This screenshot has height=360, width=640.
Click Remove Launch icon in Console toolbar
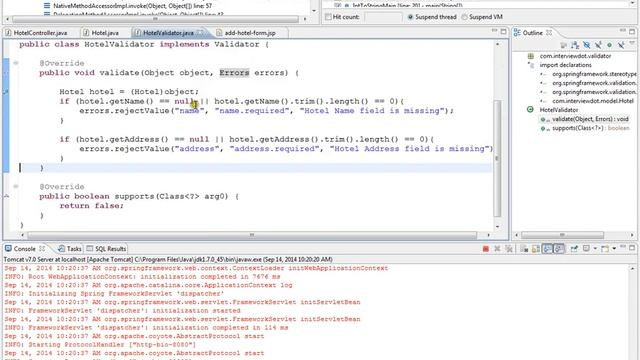pyautogui.click(x=497, y=249)
